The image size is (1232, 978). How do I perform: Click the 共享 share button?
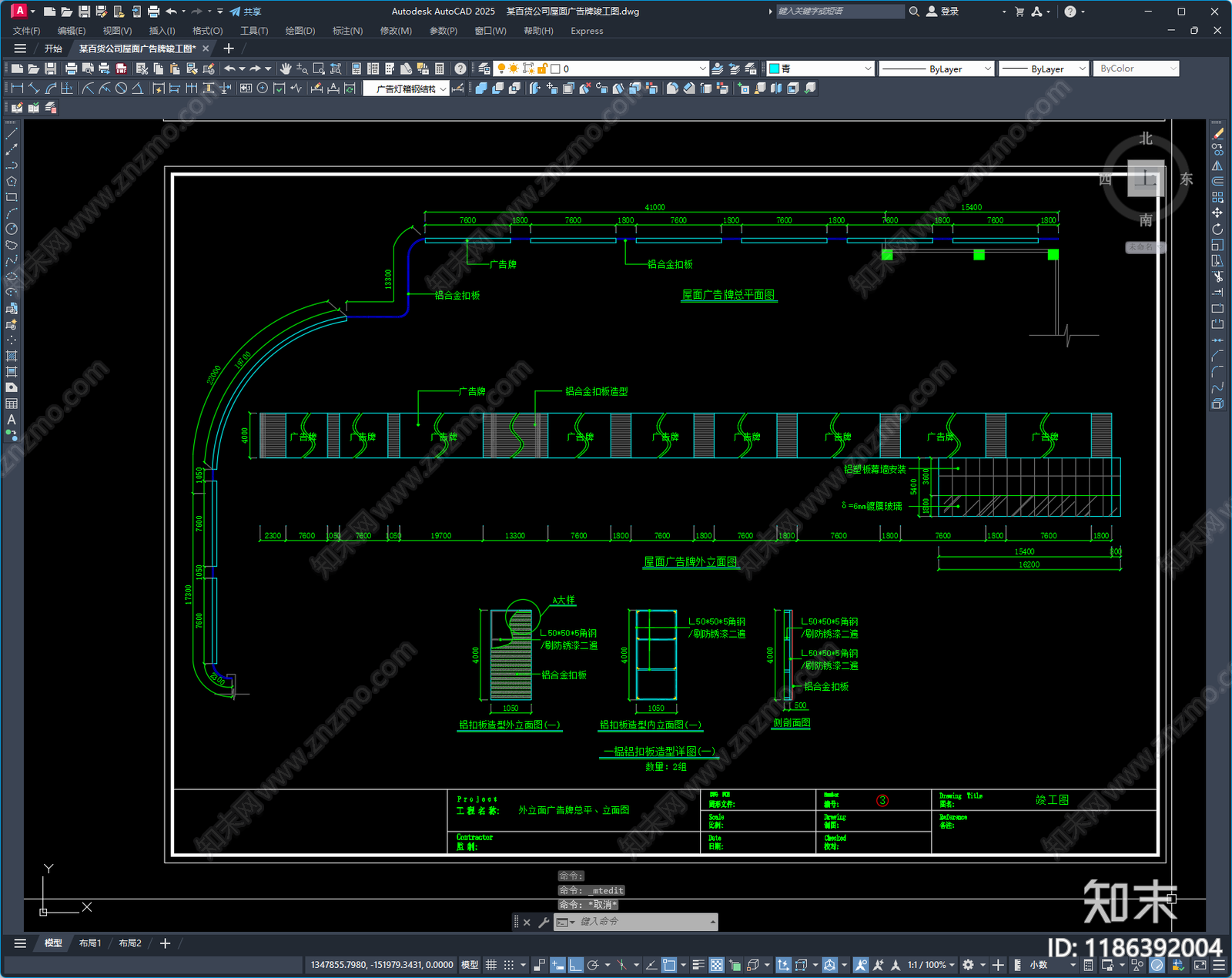point(246,12)
